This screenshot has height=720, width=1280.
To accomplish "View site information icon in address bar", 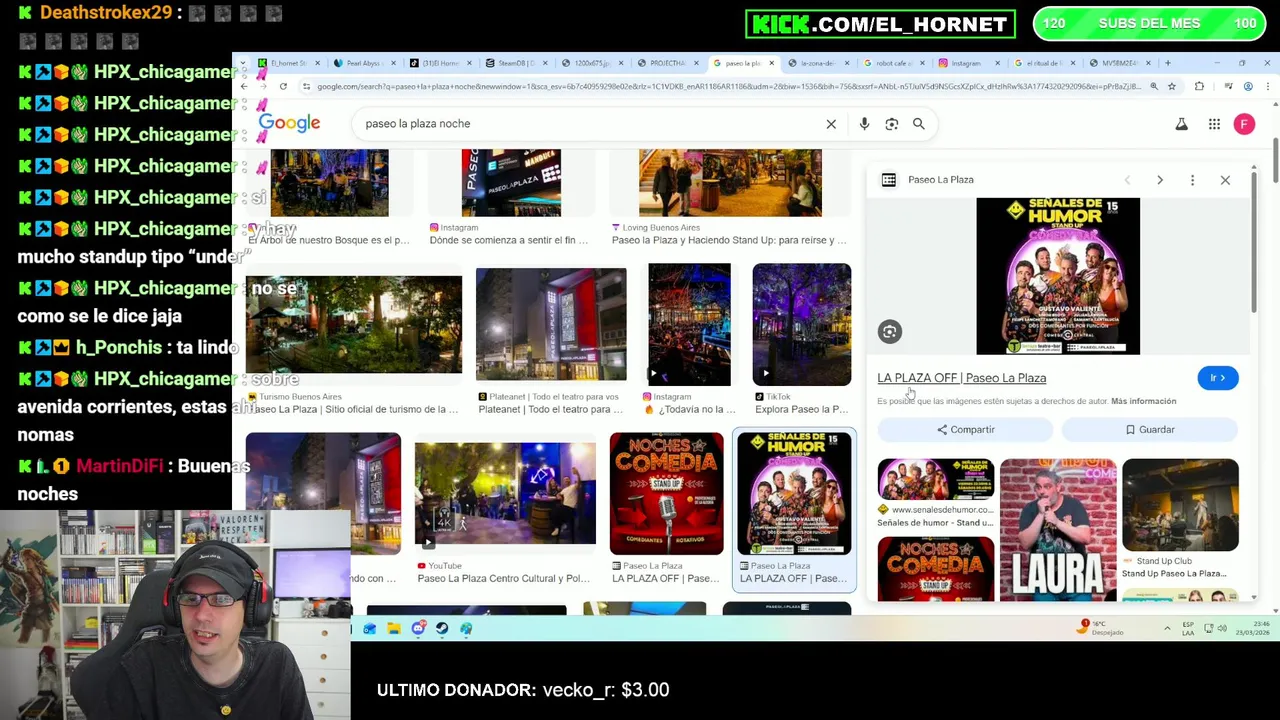I will (x=306, y=87).
